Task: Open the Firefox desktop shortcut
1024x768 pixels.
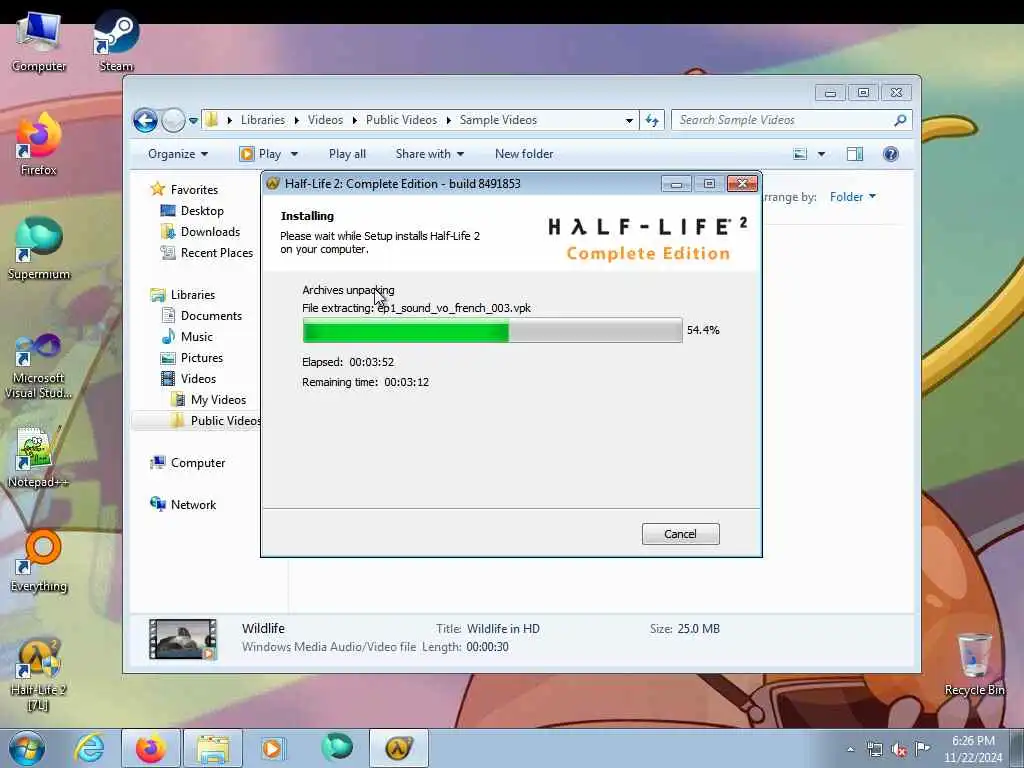Action: pos(39,145)
